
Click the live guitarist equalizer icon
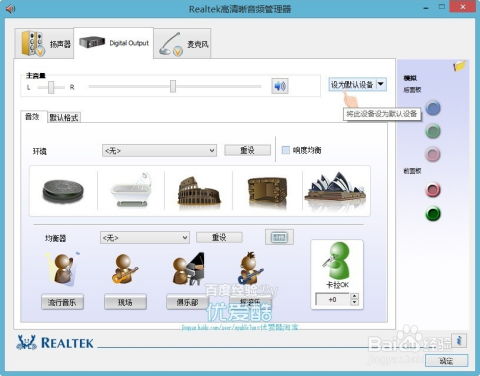coord(124,269)
